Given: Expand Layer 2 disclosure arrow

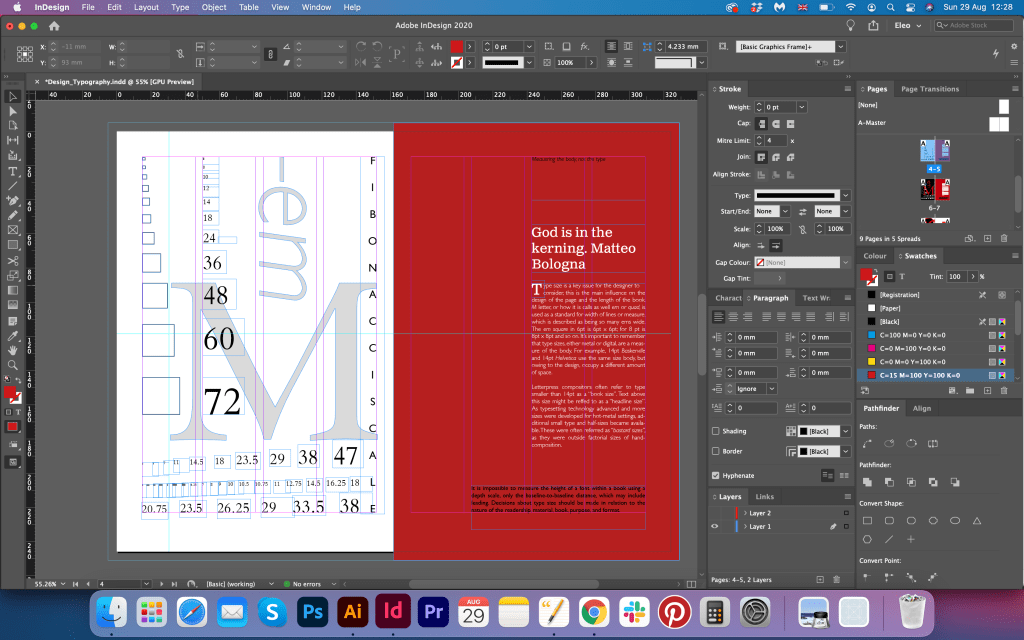Looking at the screenshot, I should click(x=745, y=513).
